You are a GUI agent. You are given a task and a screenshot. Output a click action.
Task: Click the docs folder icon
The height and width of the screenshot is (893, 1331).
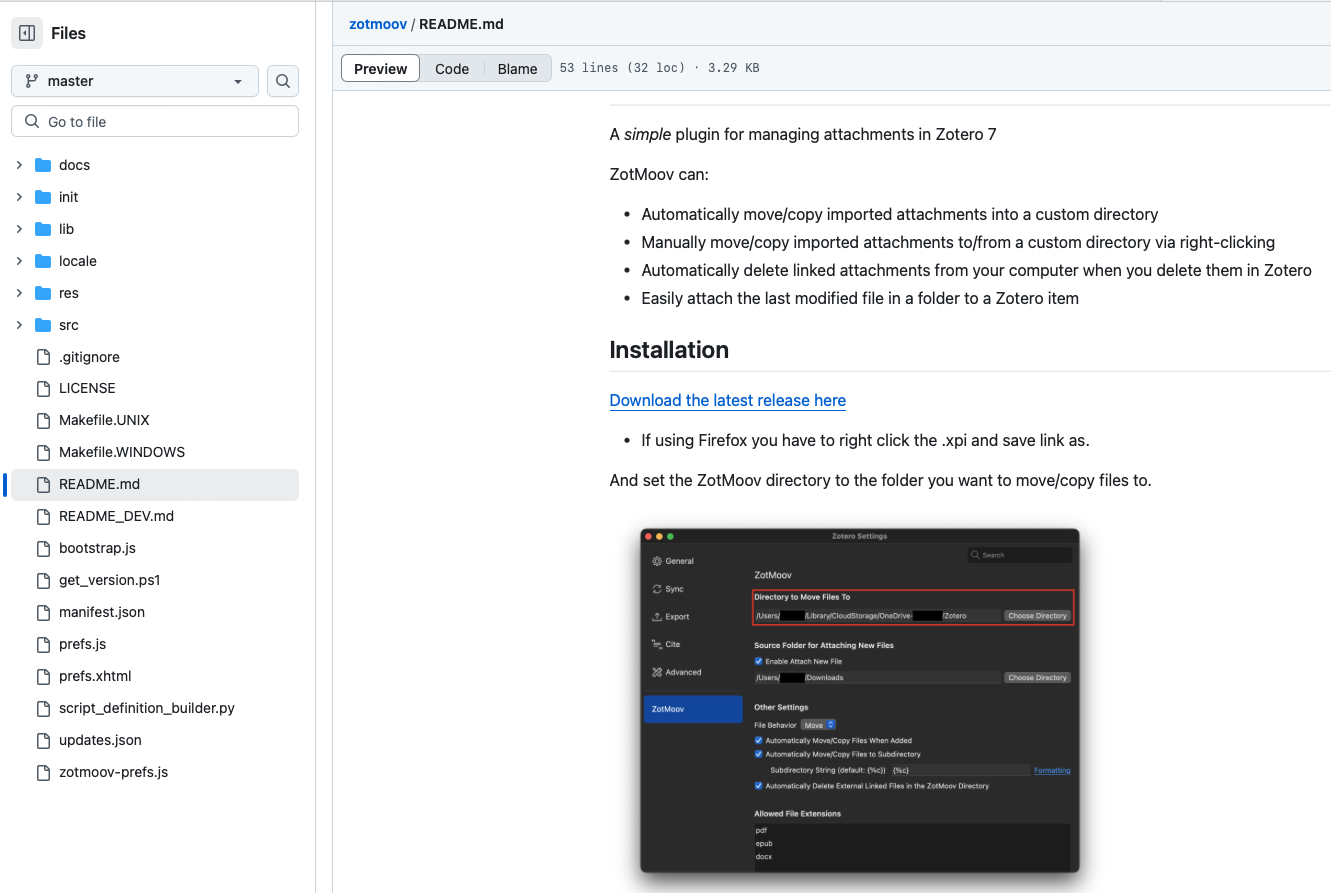point(43,165)
